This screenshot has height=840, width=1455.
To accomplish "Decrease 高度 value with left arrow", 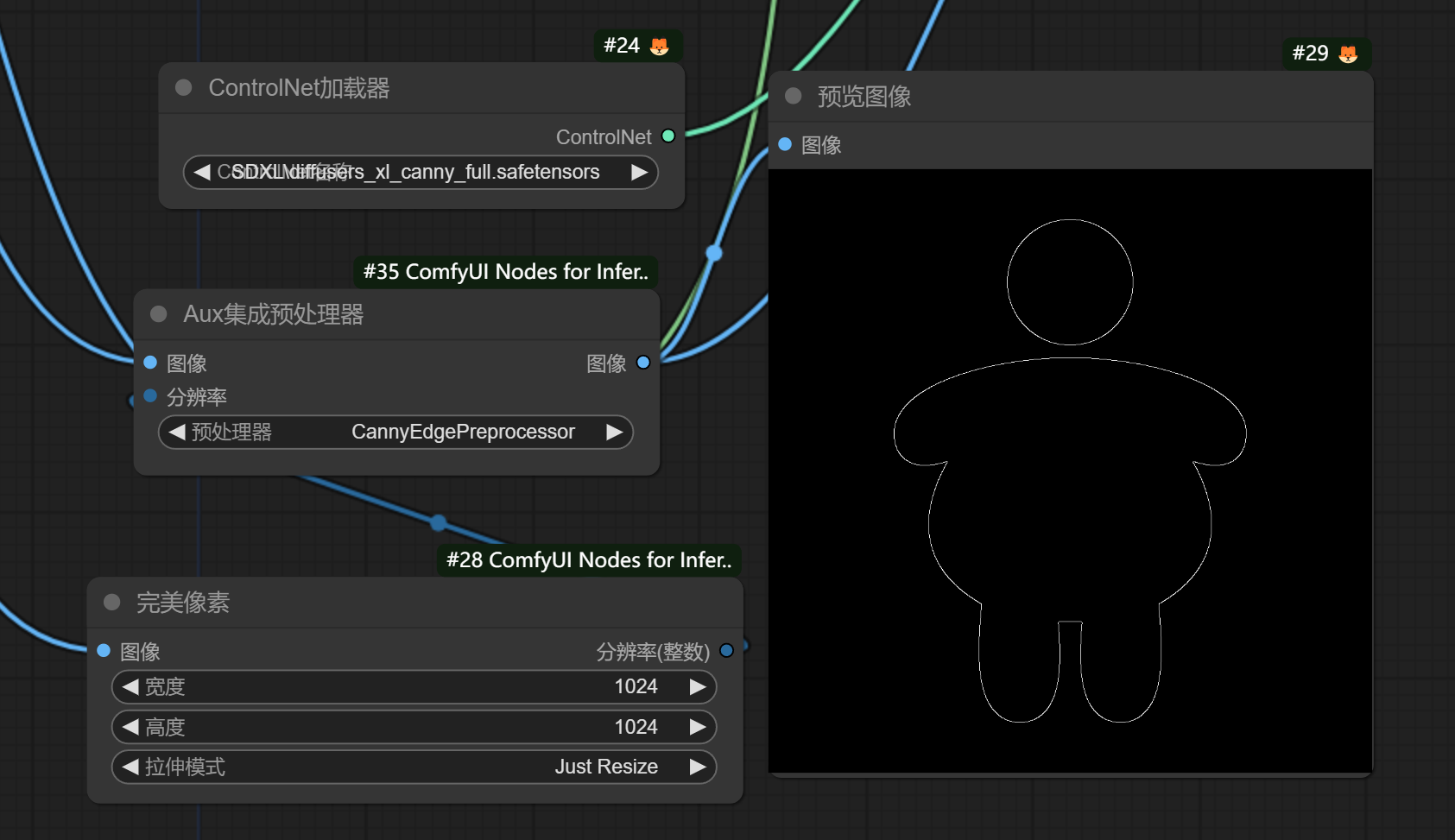I will (130, 727).
